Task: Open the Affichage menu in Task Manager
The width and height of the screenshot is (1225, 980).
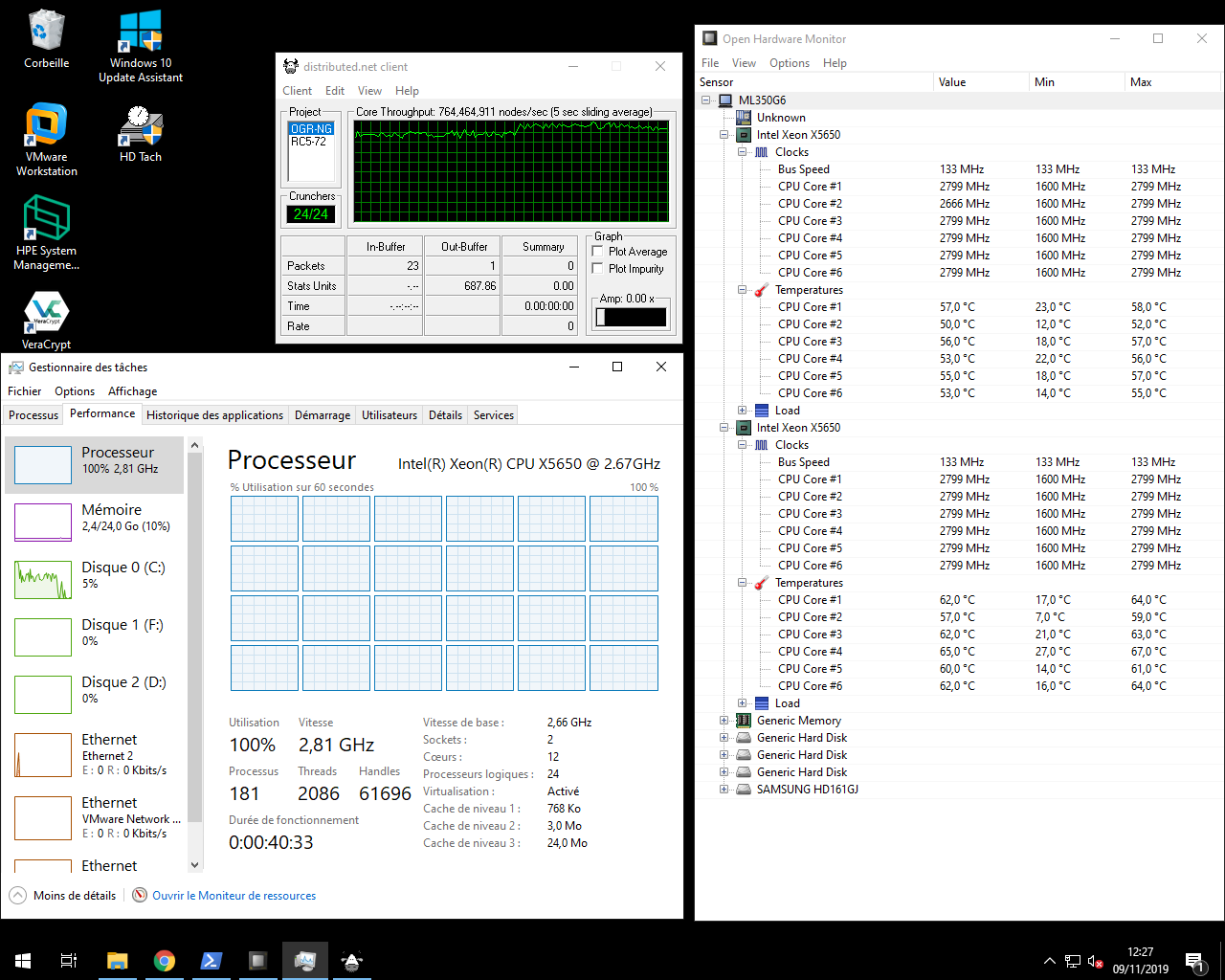Action: click(133, 391)
